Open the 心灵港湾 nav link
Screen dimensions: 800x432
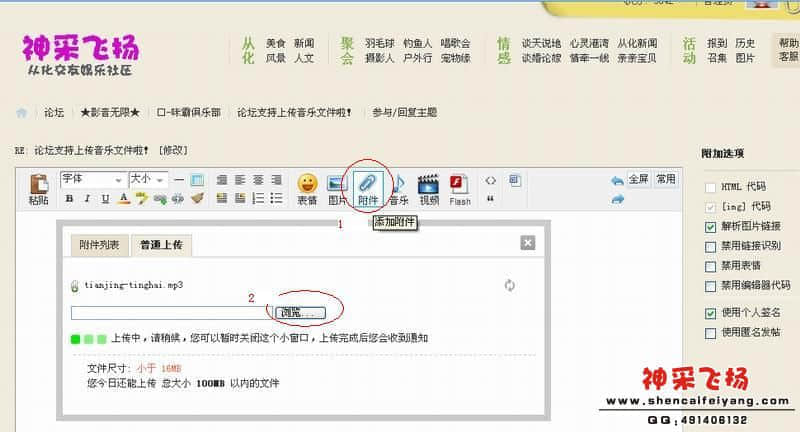coord(589,43)
